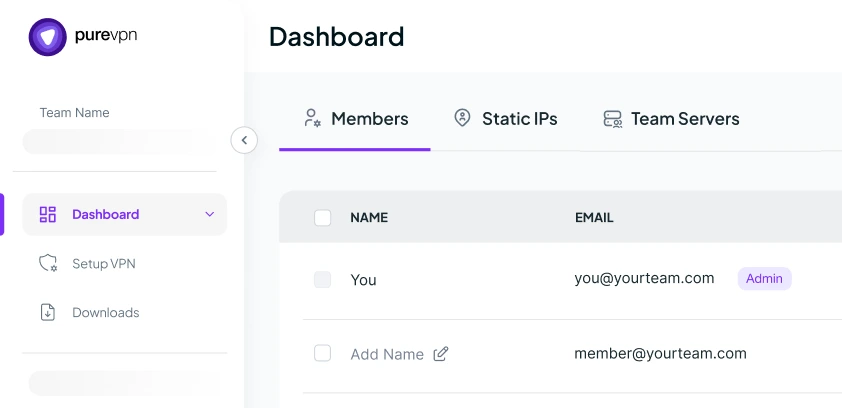Click the PureVPN shield logo icon

coord(48,37)
